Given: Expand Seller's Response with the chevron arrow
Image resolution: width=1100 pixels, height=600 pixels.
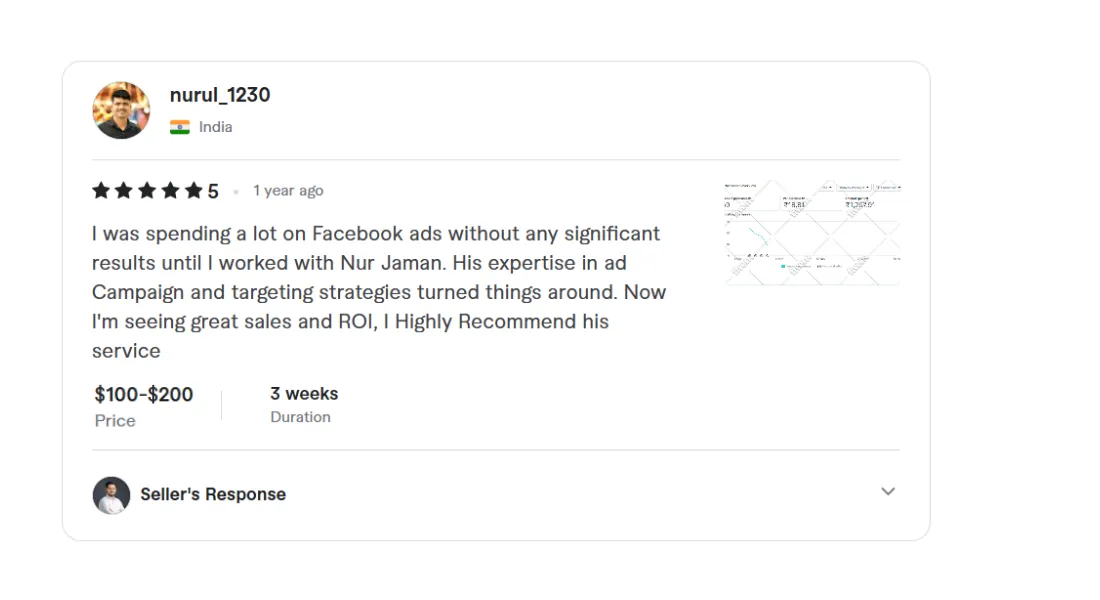Looking at the screenshot, I should pyautogui.click(x=888, y=492).
